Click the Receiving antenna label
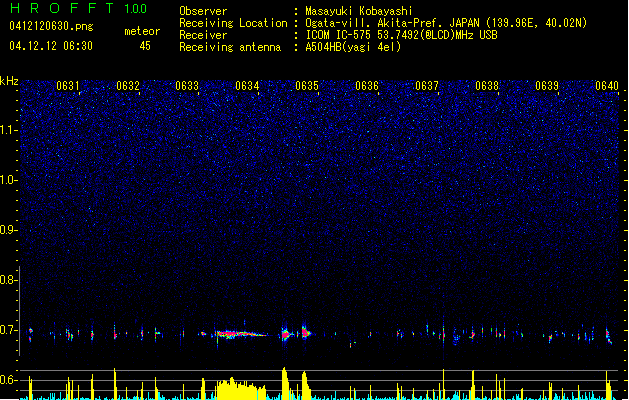Viewport: 629px width, 400px height. (x=230, y=47)
